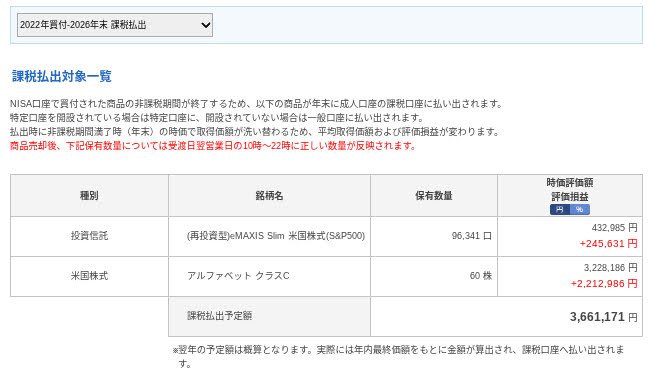Click the 60 株 quantity

click(x=481, y=276)
